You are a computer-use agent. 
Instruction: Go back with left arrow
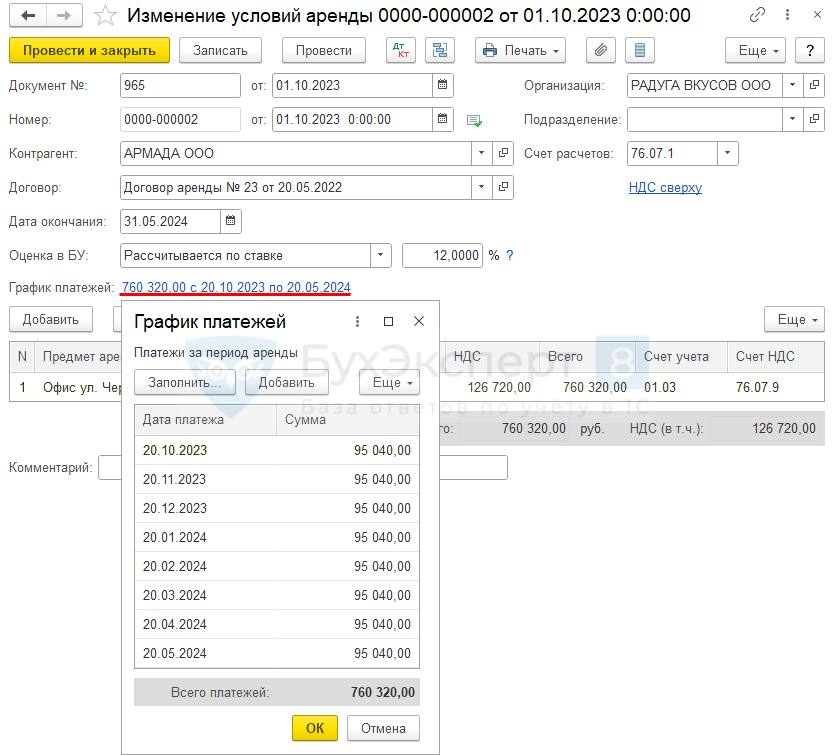(27, 15)
